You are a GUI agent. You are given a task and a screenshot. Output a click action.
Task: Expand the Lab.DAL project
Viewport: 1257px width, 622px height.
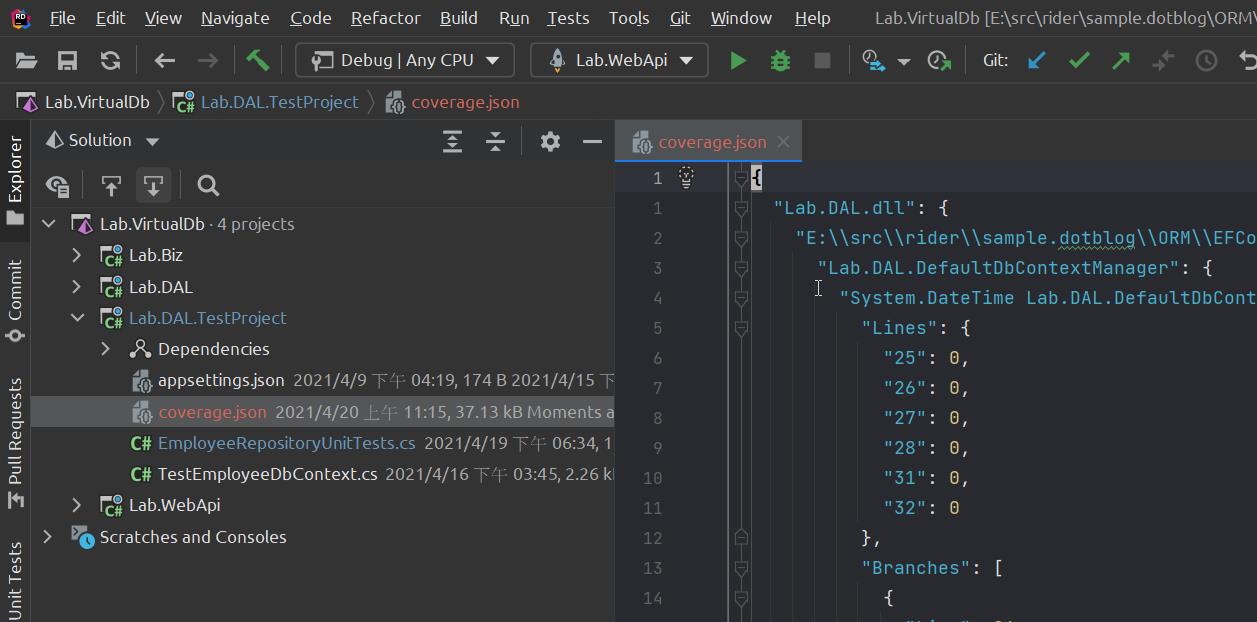click(77, 287)
